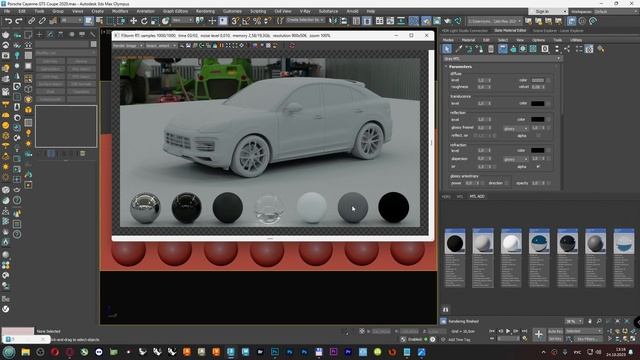This screenshot has height=360, width=640.
Task: Open the reference coordinate system View dropdown
Action: click(182, 20)
